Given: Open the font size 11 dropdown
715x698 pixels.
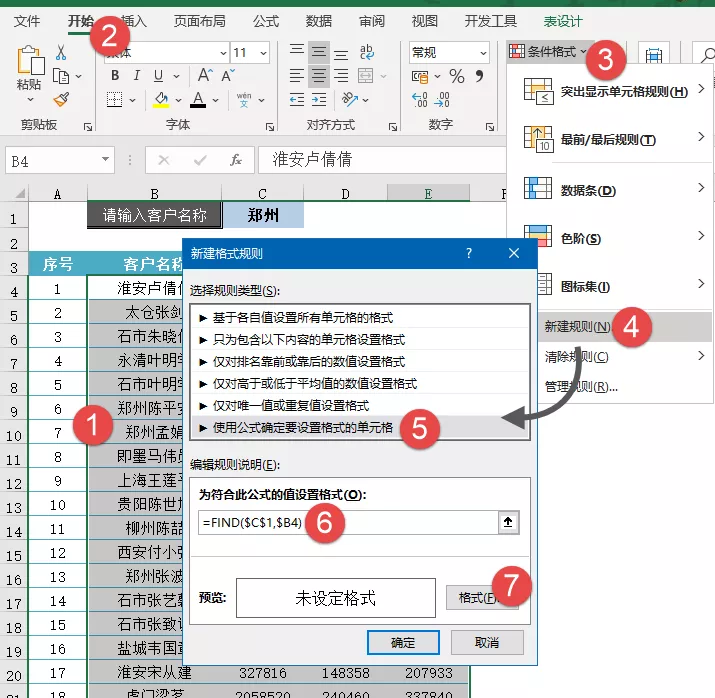Looking at the screenshot, I should point(263,53).
